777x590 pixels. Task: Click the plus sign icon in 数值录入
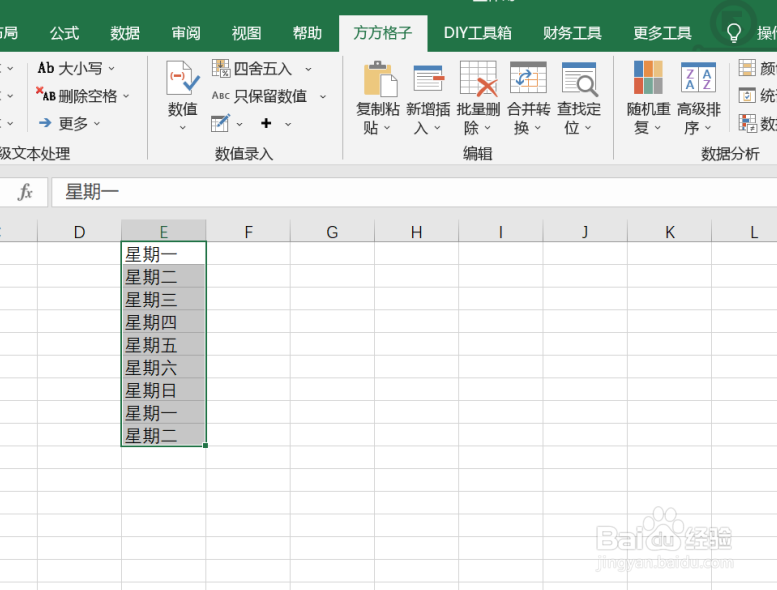click(266, 123)
